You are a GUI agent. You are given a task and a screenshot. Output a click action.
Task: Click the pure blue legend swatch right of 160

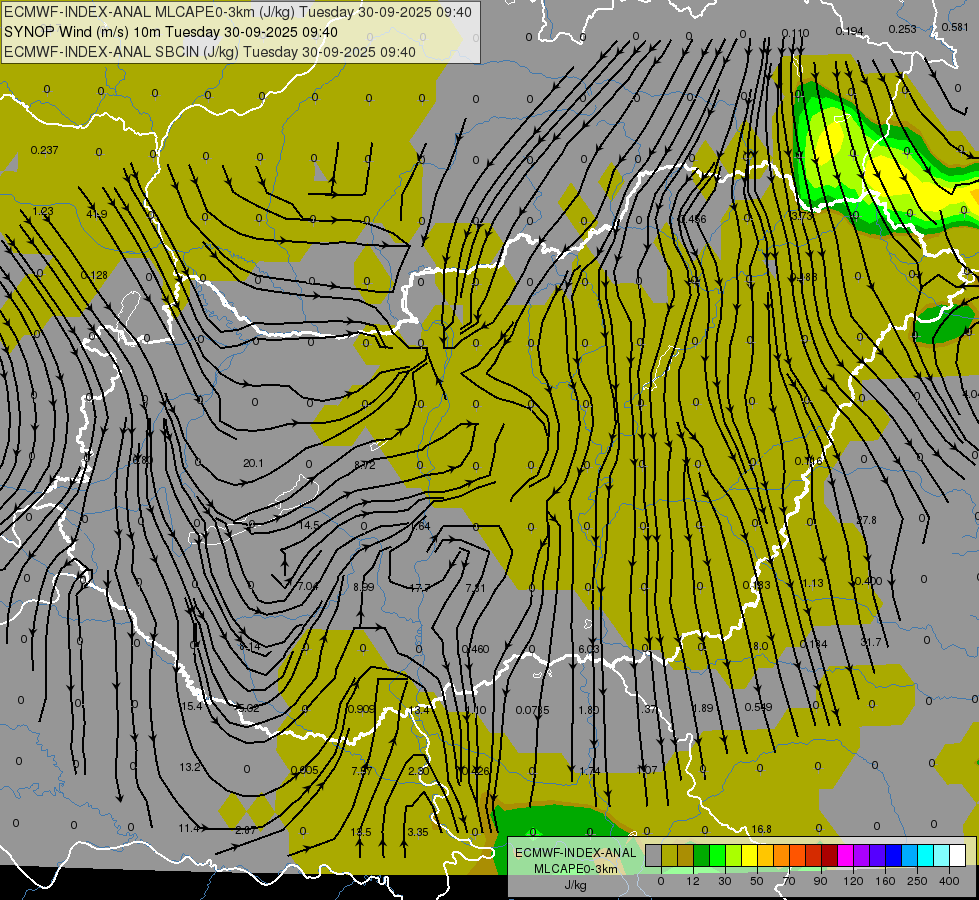point(893,856)
